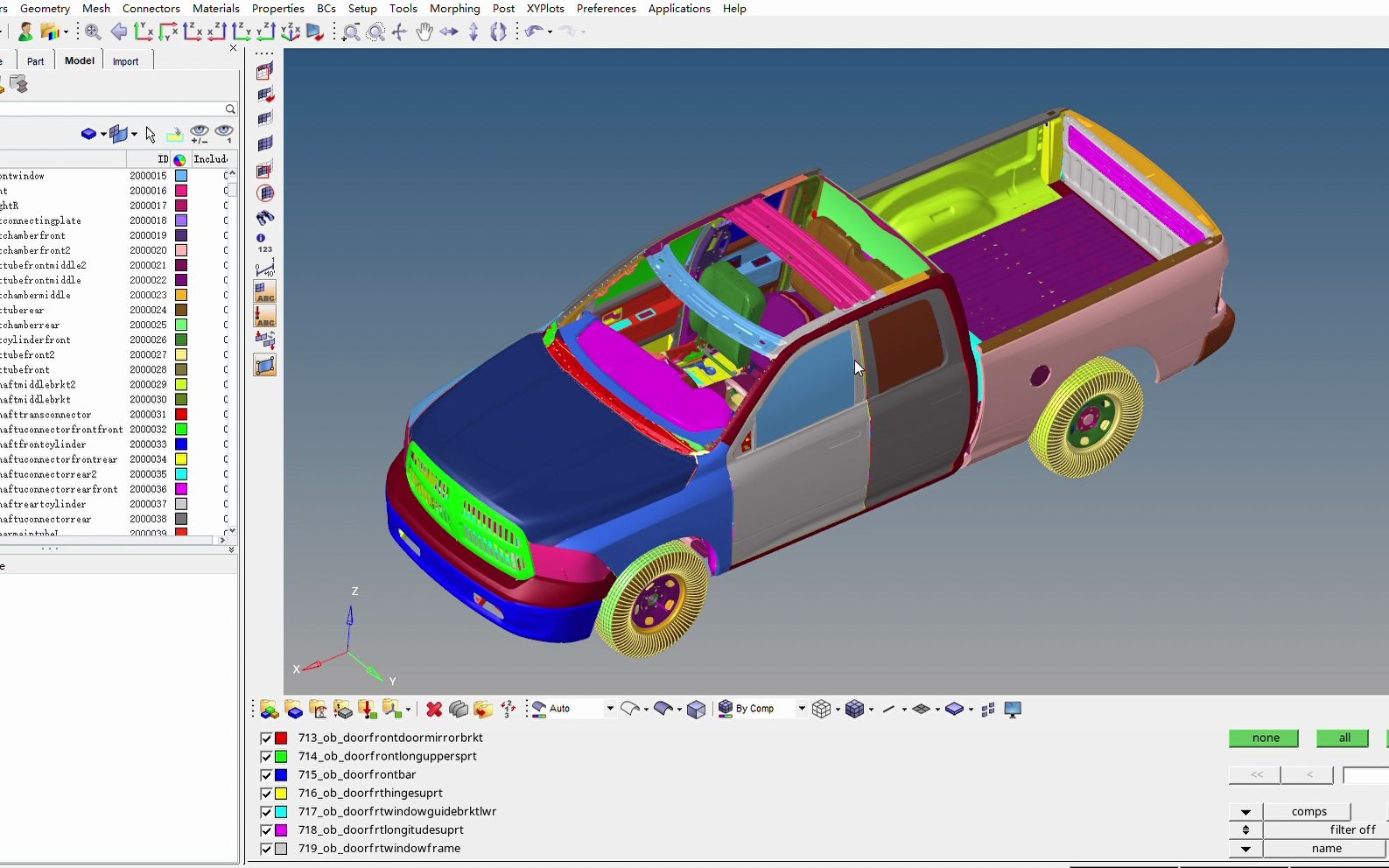The image size is (1389, 868).
Task: Open the name sort dropdown arrow
Action: coord(1245,848)
